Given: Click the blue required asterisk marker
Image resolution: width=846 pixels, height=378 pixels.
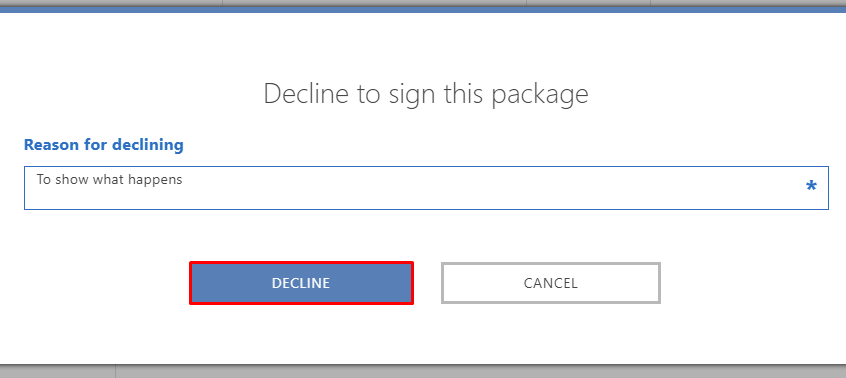Looking at the screenshot, I should pos(811,187).
